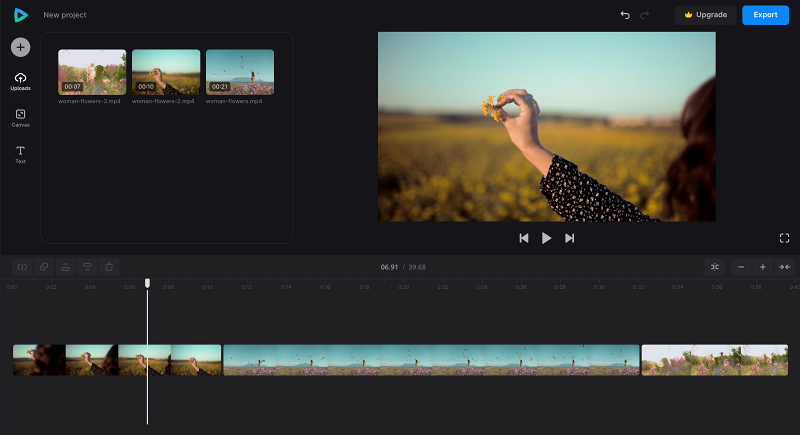Click the send backward layer icon
Image resolution: width=800 pixels, height=435 pixels.
point(87,267)
